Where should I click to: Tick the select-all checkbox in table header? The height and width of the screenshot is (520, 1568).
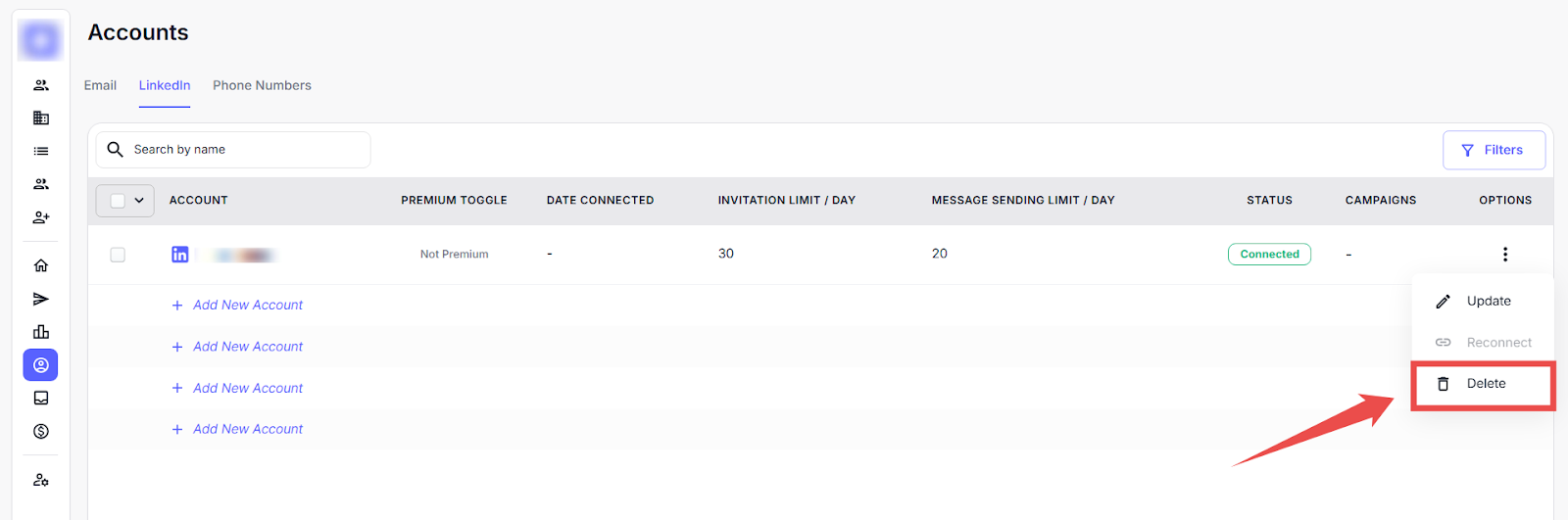(x=118, y=201)
